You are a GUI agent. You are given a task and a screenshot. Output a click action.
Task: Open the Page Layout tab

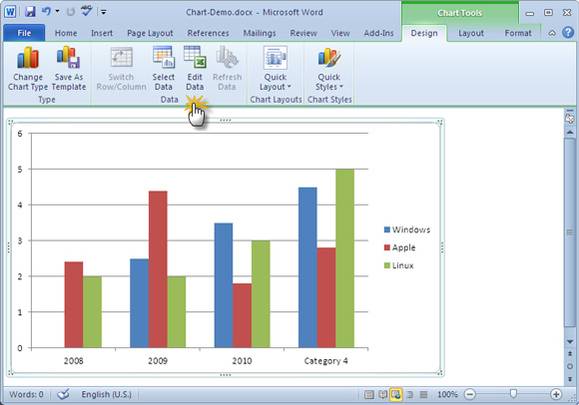point(150,33)
